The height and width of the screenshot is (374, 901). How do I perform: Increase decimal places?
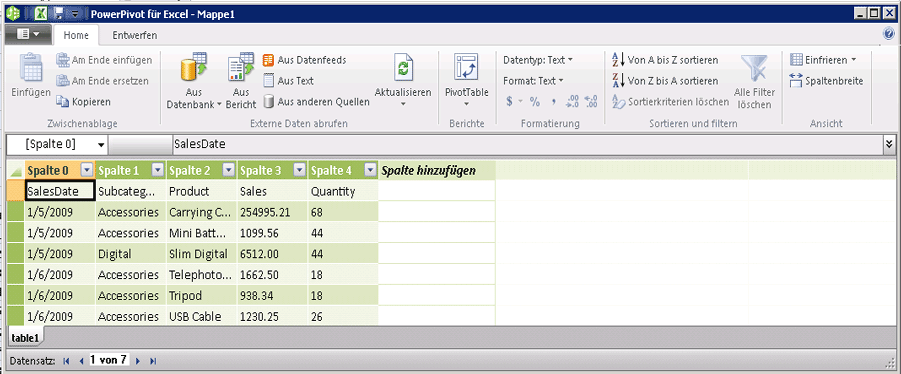pos(572,102)
